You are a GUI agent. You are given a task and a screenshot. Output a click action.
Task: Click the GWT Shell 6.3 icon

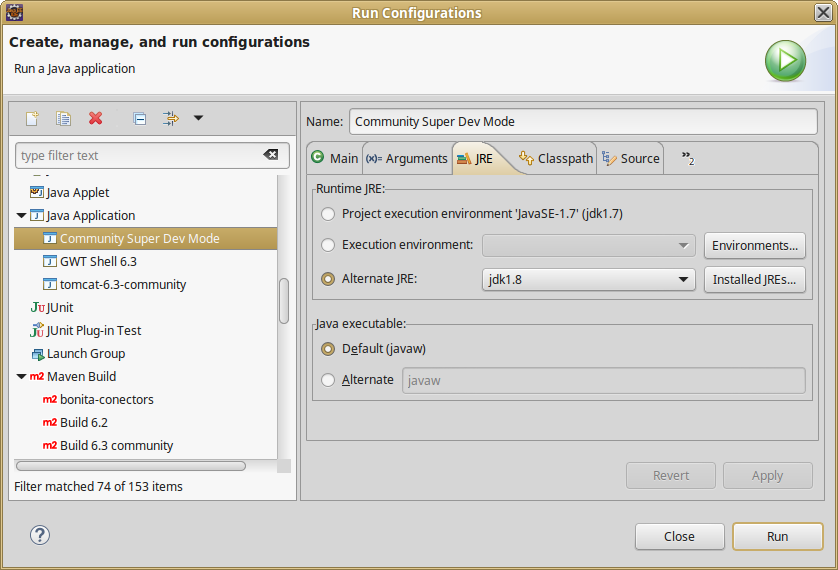click(50, 261)
